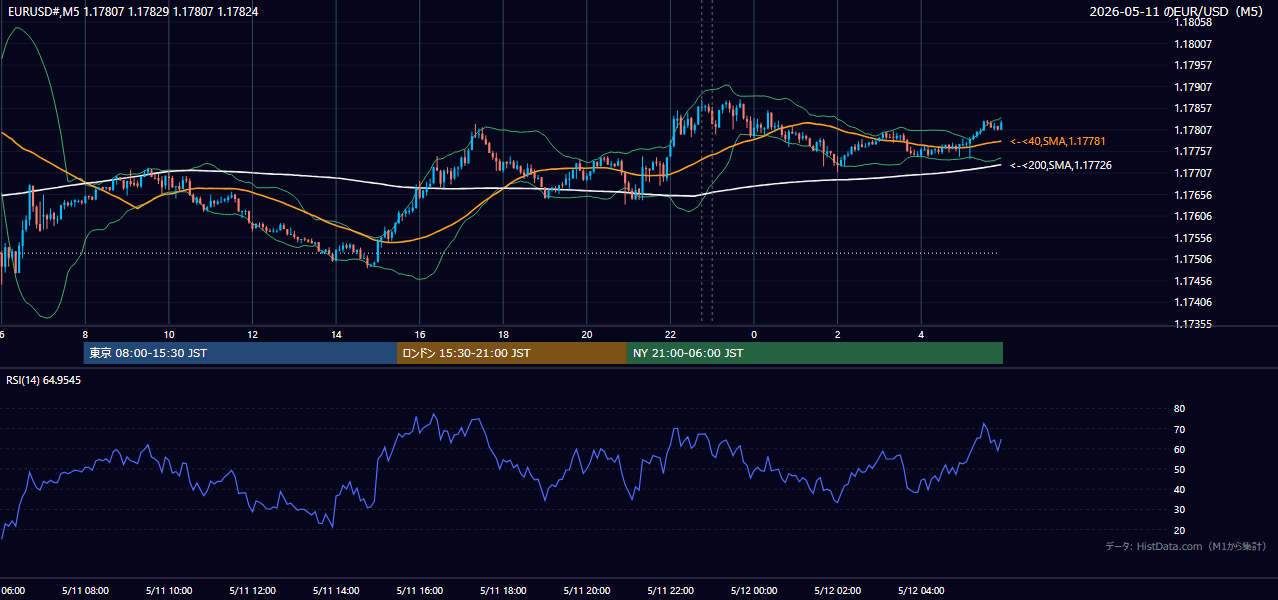Click bottom time label 5/11 12:00

click(x=252, y=591)
